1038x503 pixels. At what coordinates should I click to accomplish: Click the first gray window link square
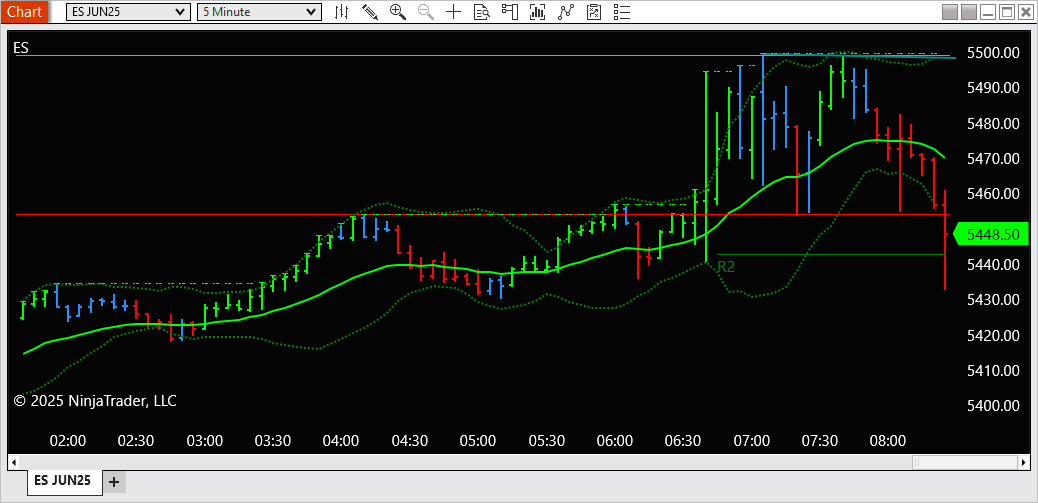tap(950, 12)
